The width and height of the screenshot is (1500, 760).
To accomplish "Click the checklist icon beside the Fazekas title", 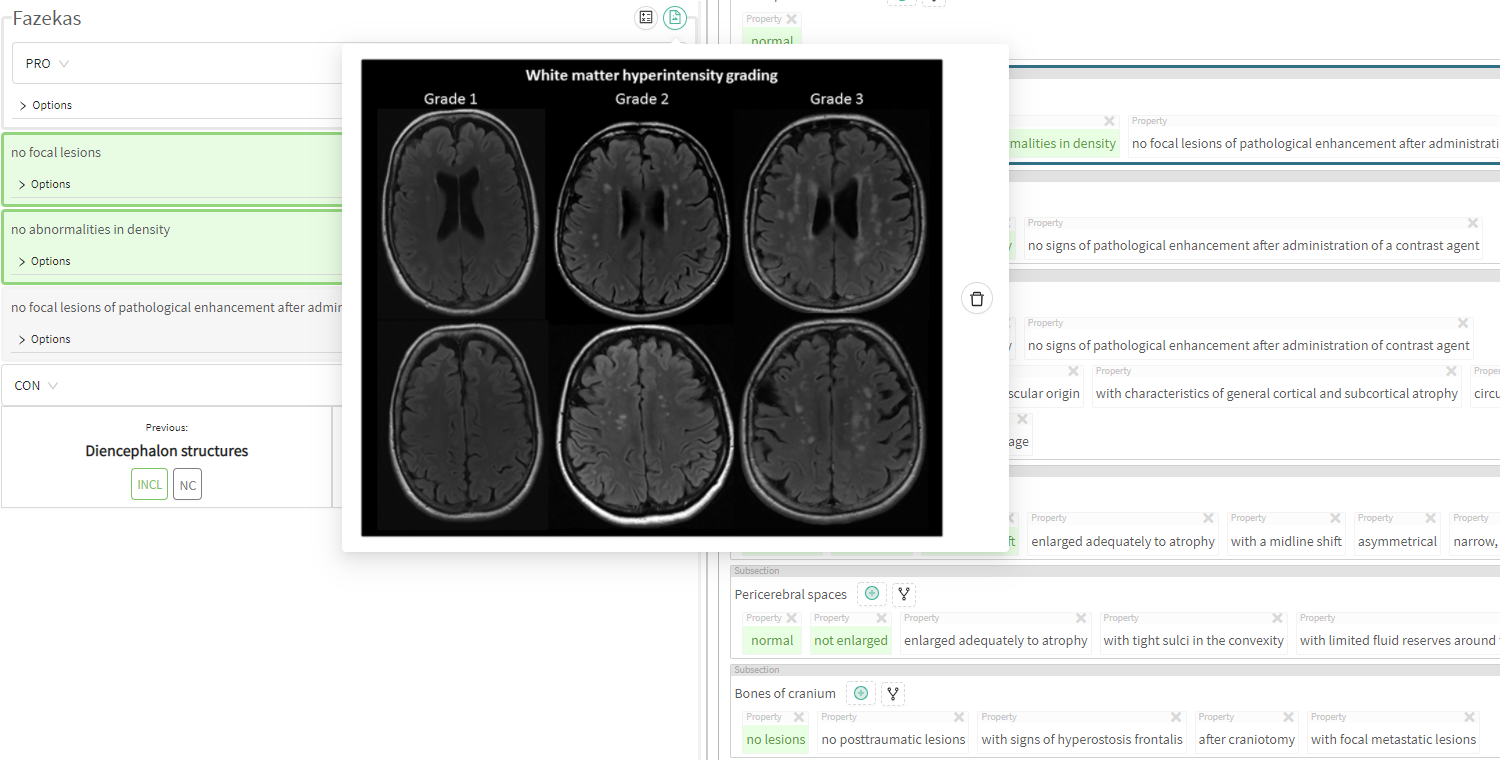I will coord(646,17).
